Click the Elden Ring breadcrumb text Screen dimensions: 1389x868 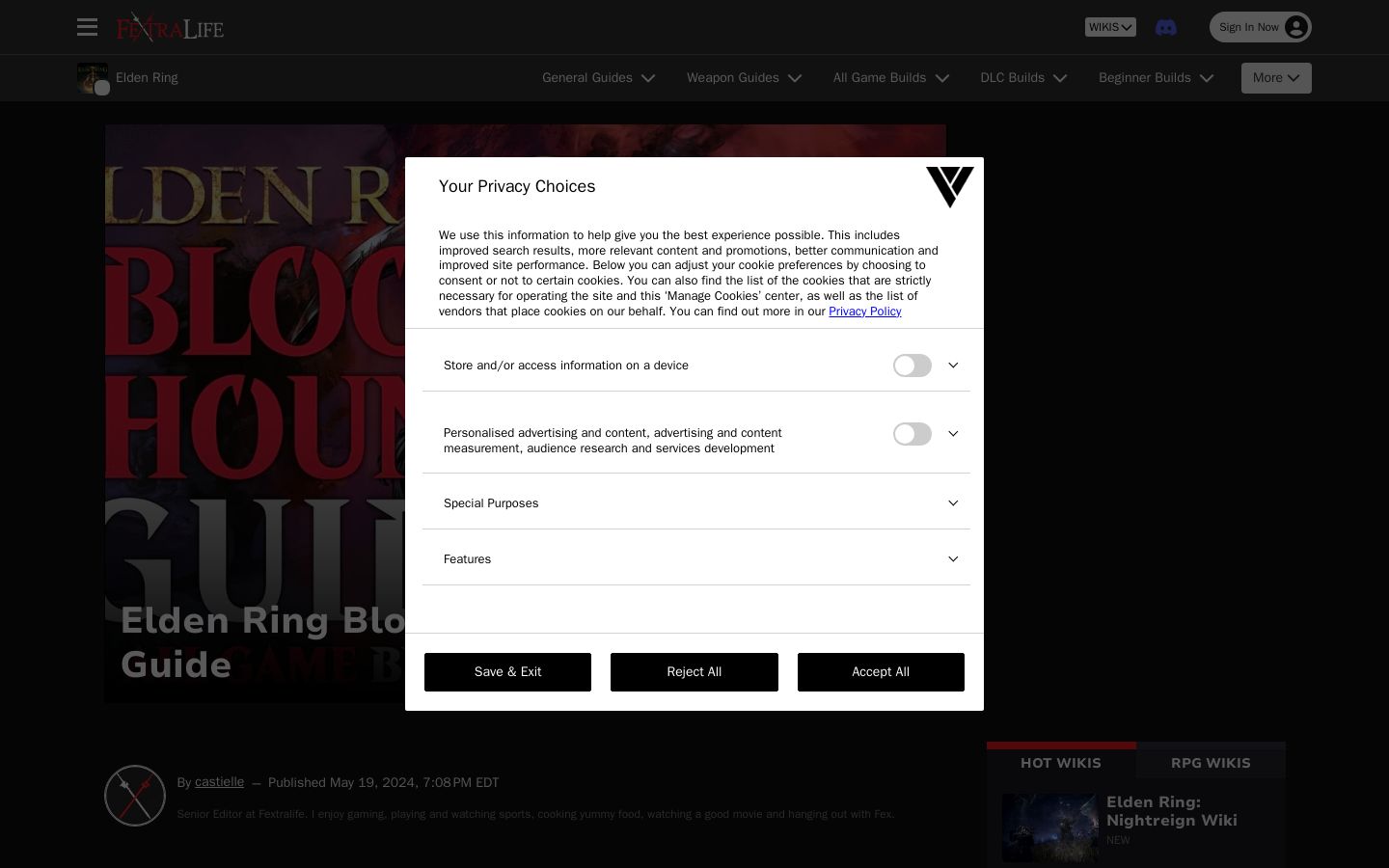click(x=147, y=78)
